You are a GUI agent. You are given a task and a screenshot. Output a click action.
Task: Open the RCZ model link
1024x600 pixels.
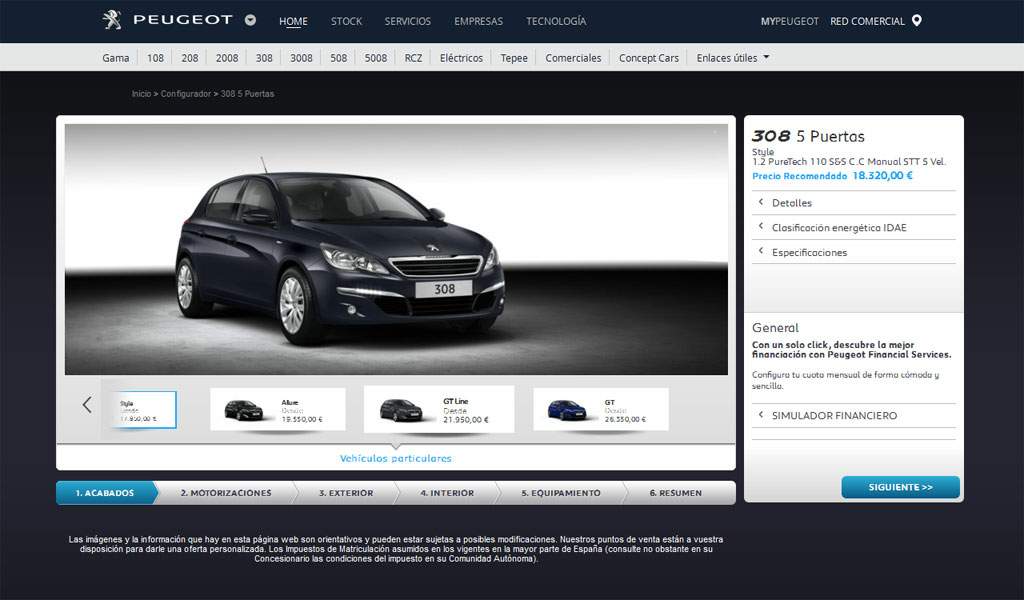[x=413, y=58]
